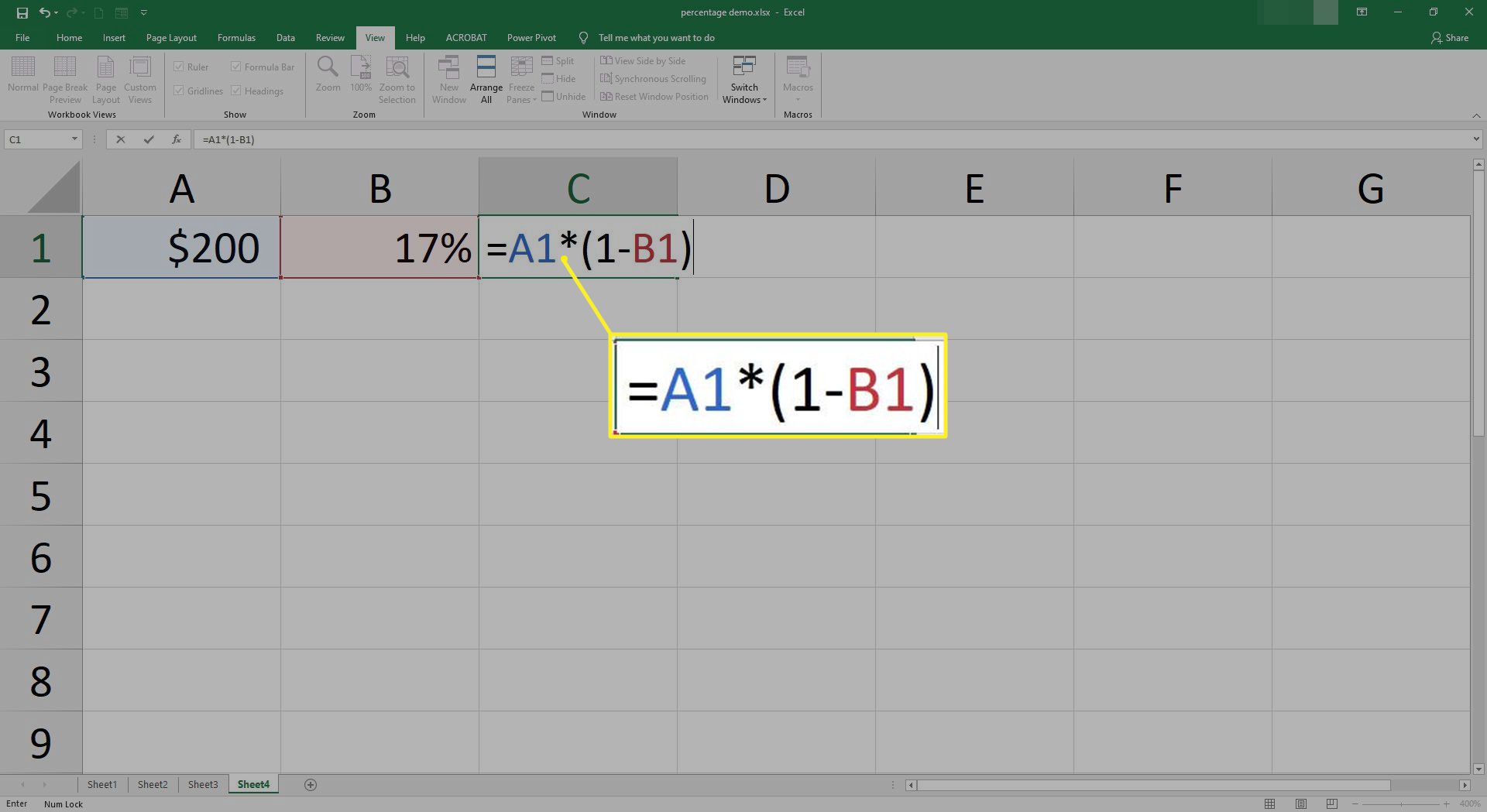Open Ribbon Display Options icon
Screen dimensions: 1487x812
(x=1362, y=12)
